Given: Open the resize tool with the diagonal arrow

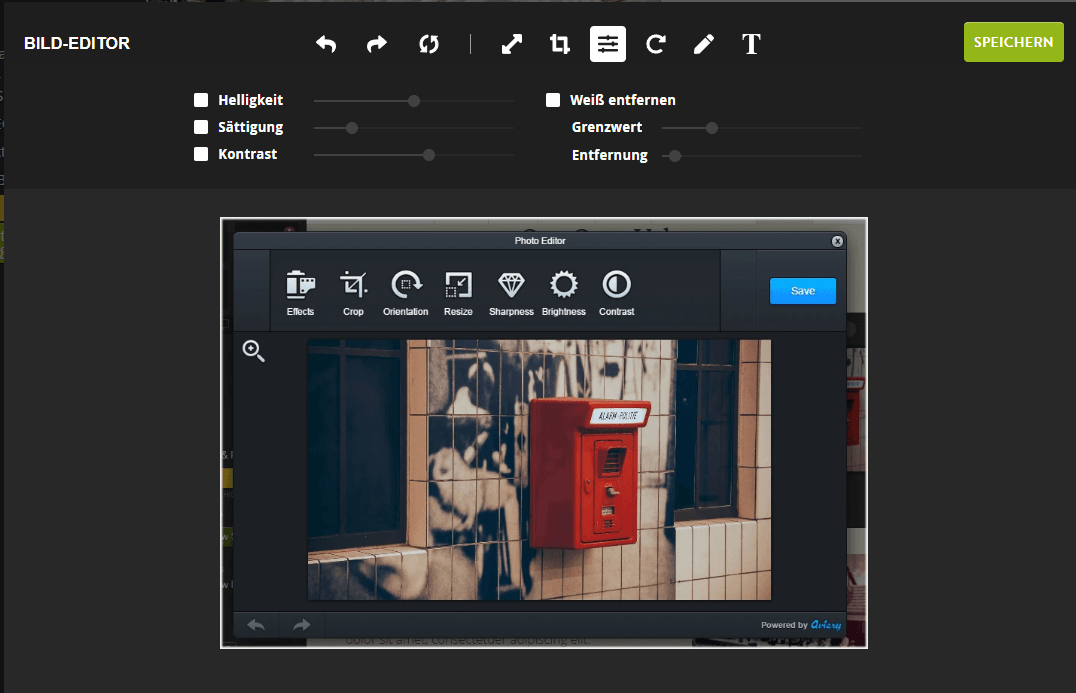Looking at the screenshot, I should point(512,45).
